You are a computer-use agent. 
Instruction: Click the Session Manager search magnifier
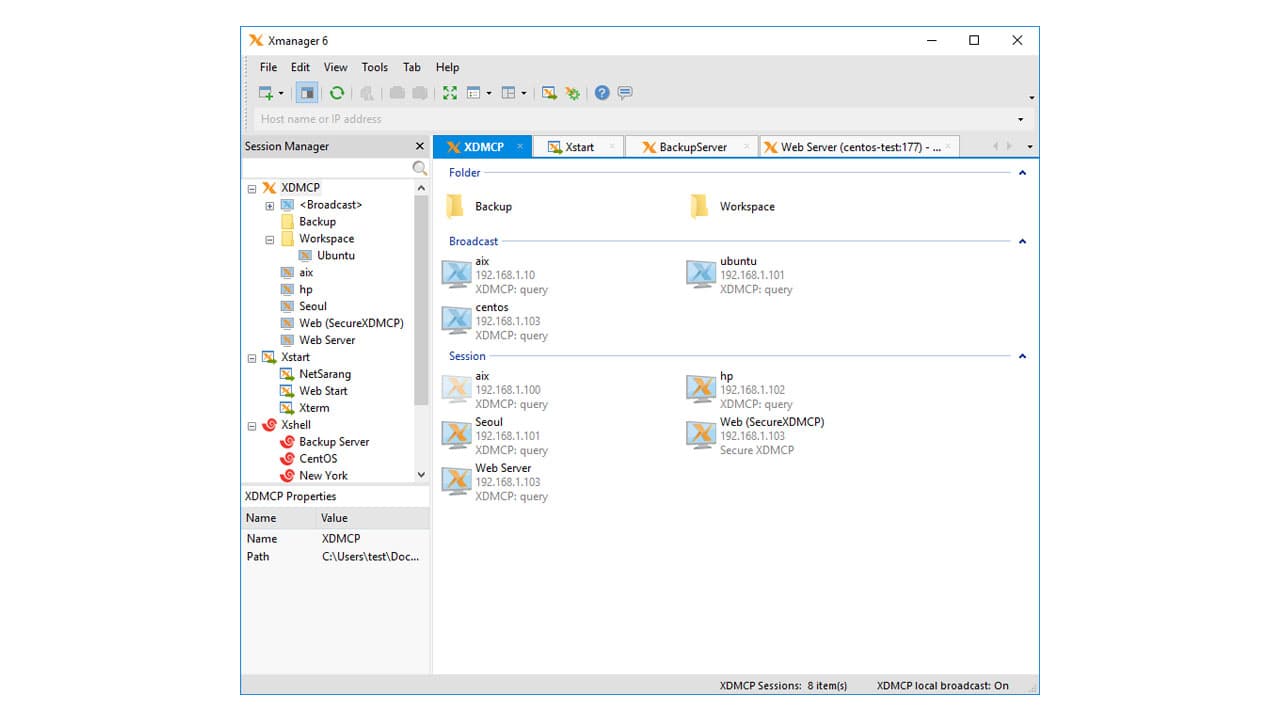coord(419,168)
